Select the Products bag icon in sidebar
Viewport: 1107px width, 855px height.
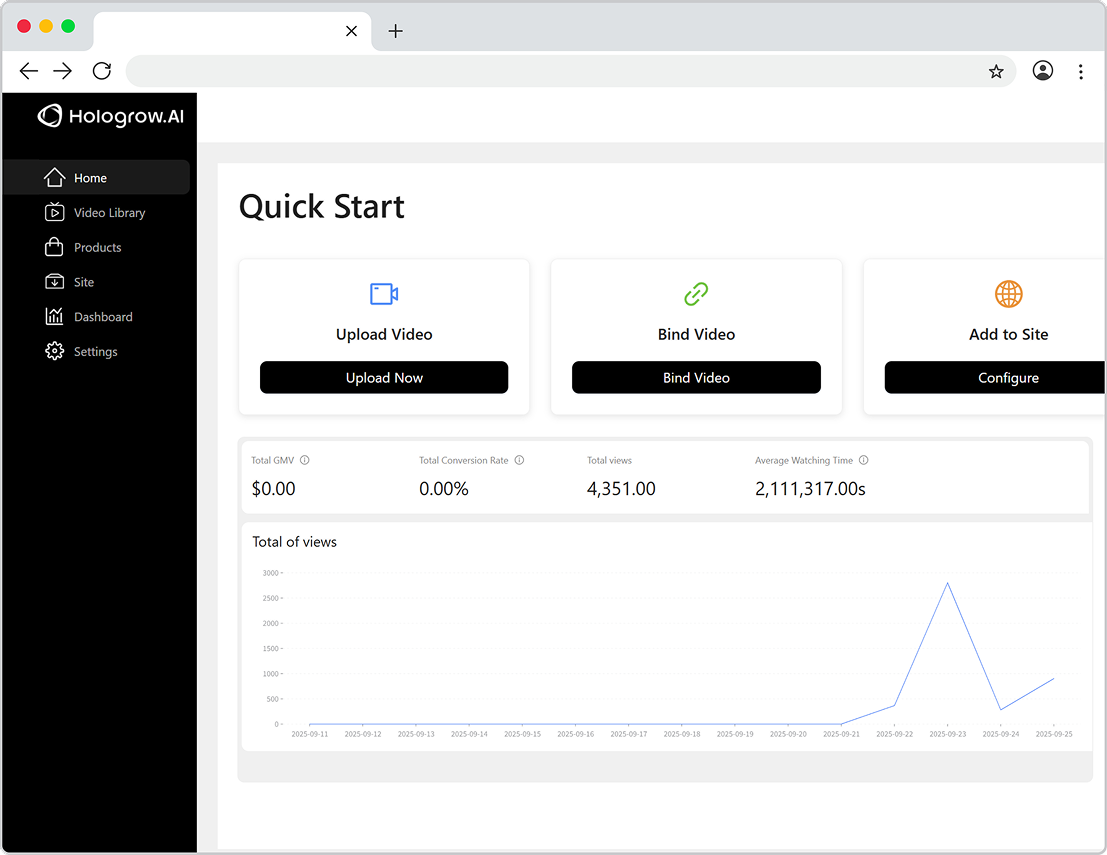55,247
